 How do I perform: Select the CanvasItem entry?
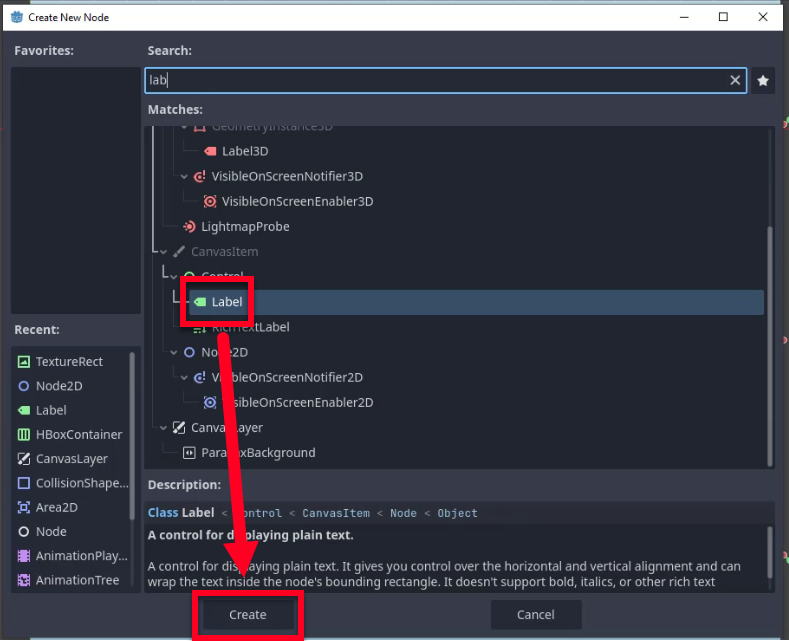224,252
